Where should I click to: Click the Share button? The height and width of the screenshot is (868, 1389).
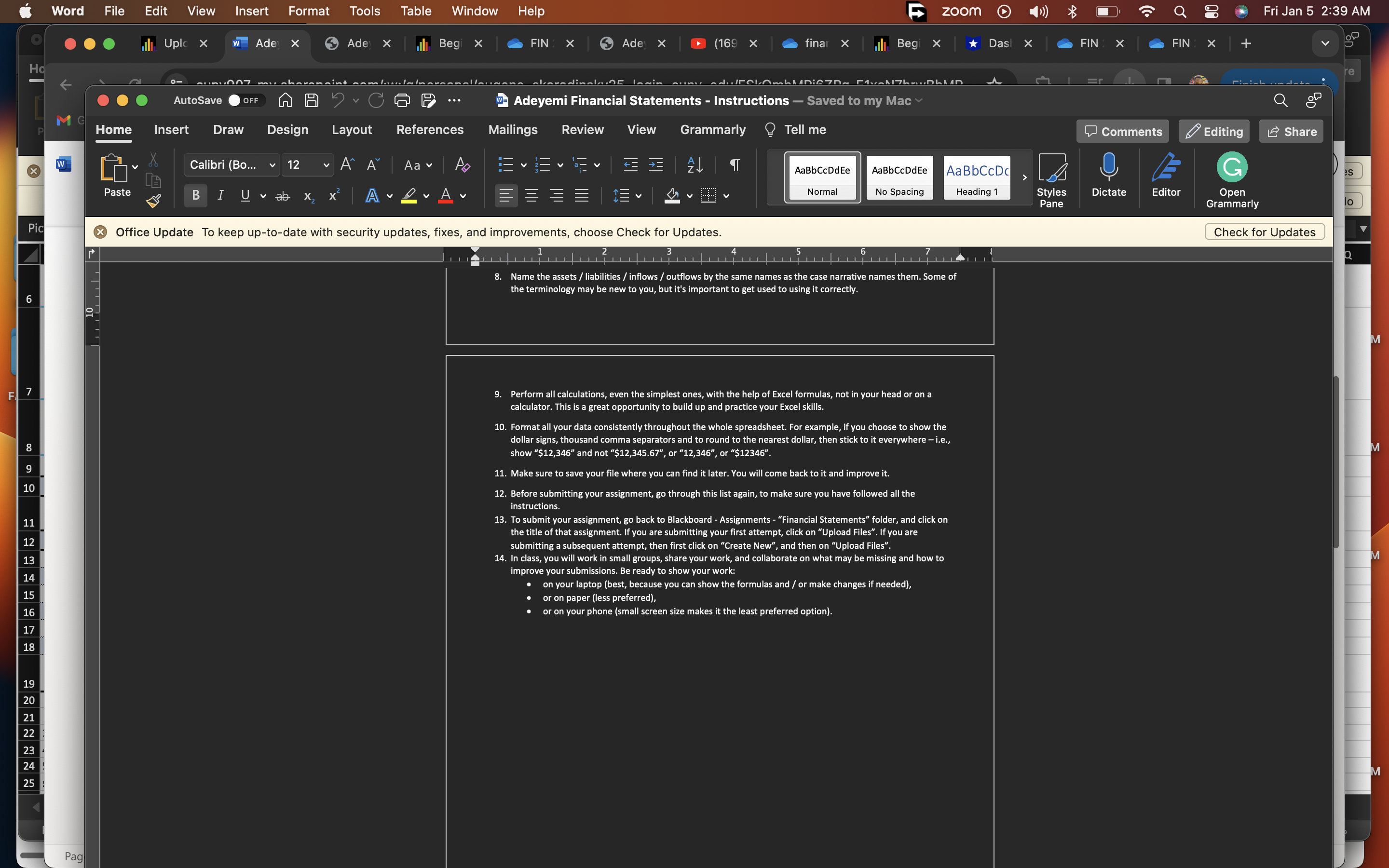[x=1292, y=132]
